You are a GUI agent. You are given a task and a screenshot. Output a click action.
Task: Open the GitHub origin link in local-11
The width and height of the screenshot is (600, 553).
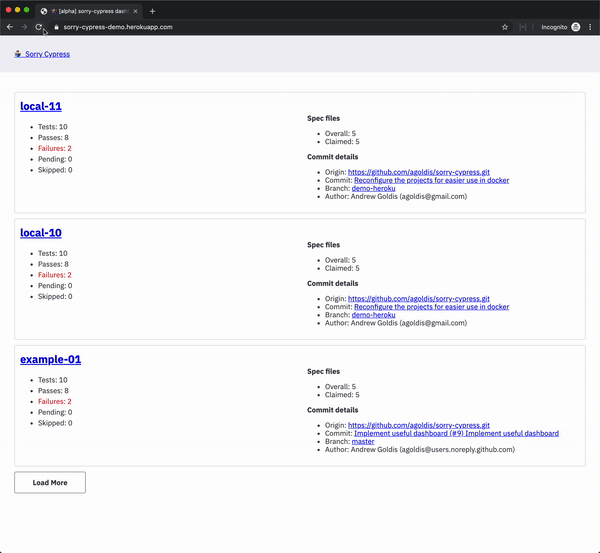[419, 172]
